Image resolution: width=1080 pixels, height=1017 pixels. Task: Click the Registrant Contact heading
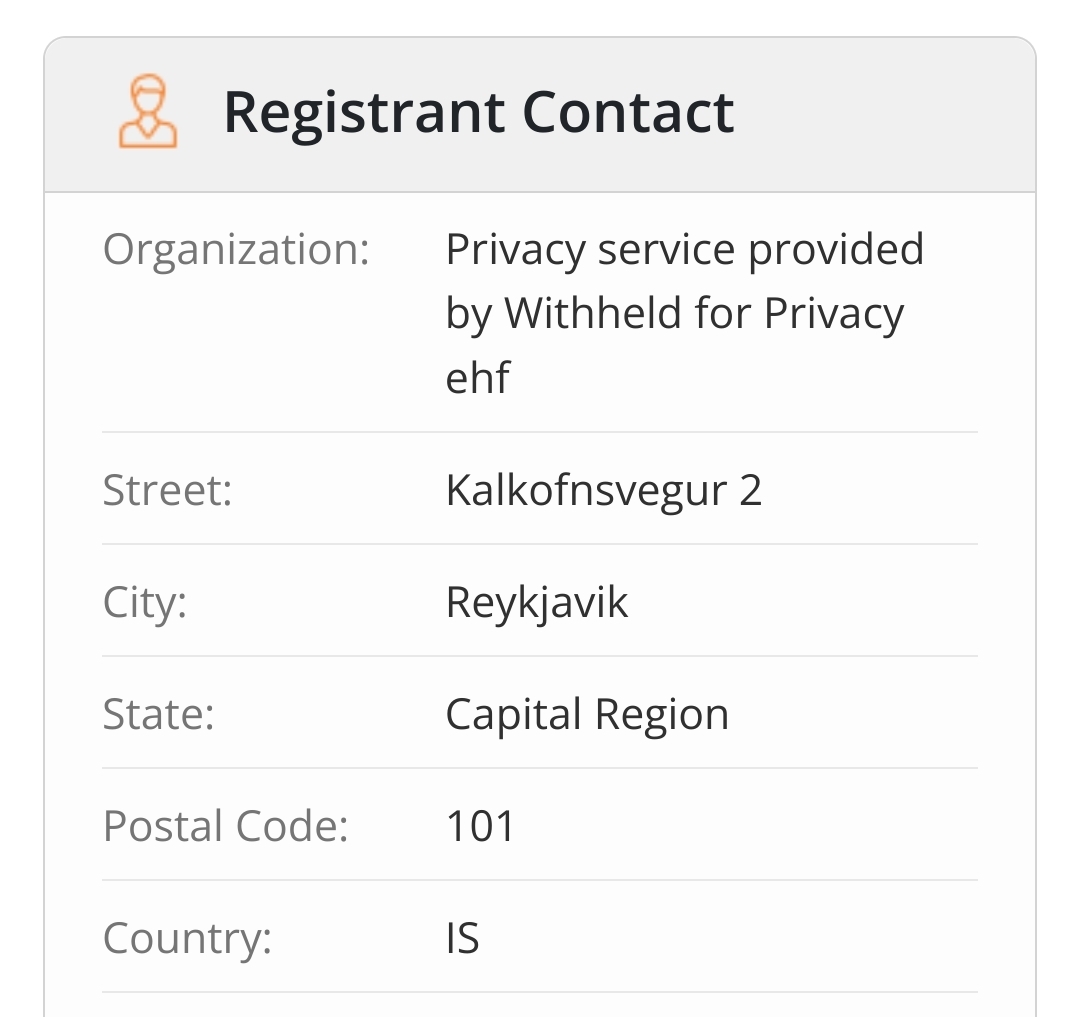click(x=479, y=113)
